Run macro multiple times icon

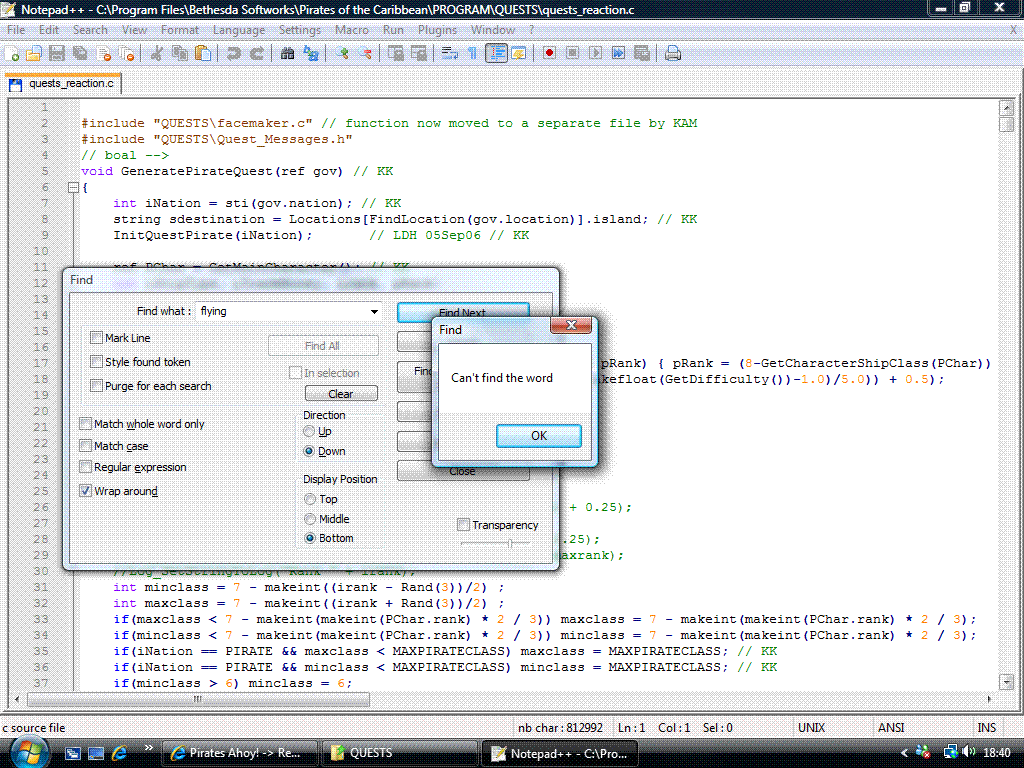[x=618, y=54]
